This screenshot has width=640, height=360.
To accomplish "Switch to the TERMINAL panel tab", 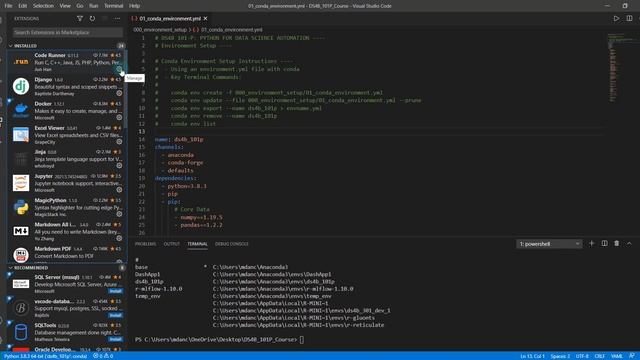I will tap(198, 244).
